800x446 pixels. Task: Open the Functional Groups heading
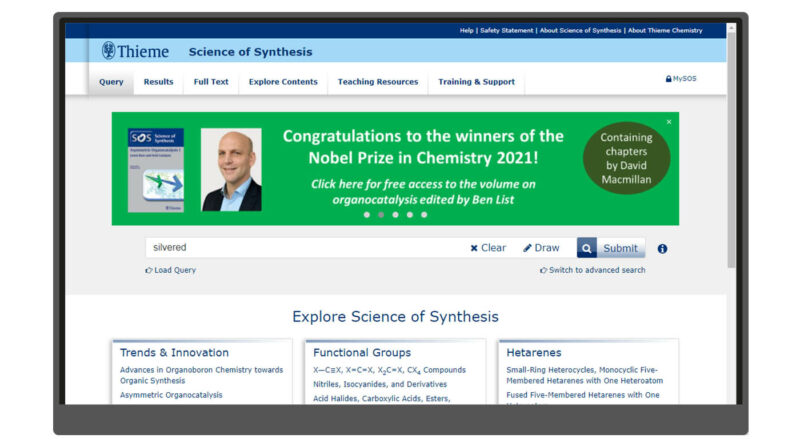point(362,353)
